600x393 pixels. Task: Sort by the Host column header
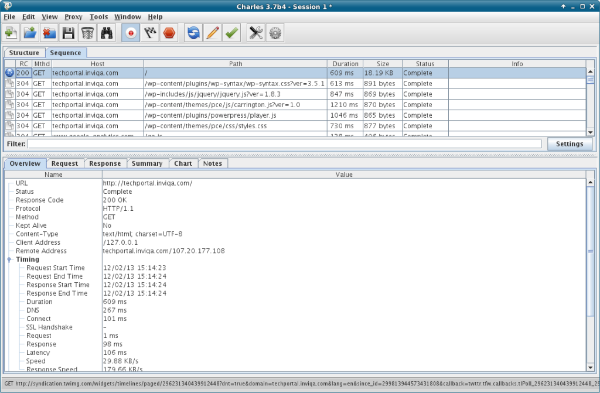pos(97,64)
